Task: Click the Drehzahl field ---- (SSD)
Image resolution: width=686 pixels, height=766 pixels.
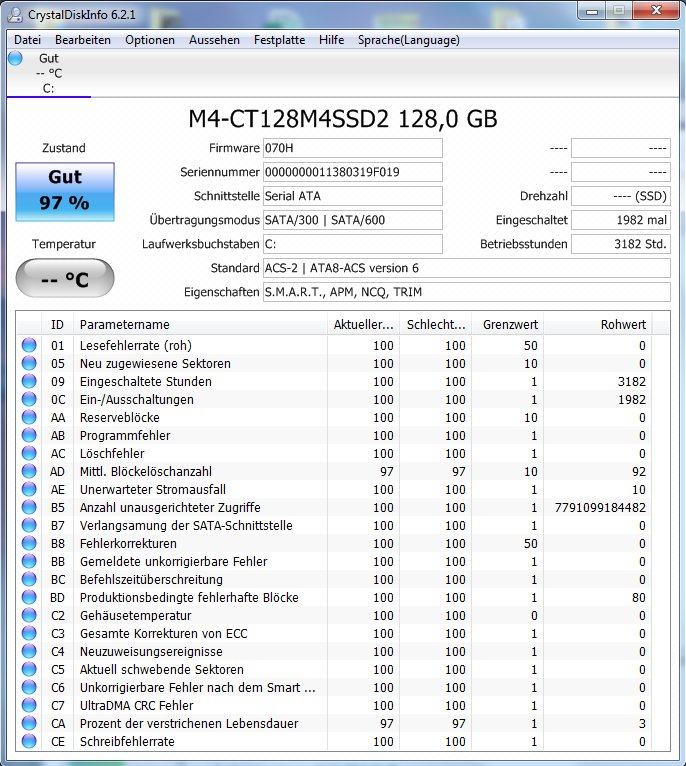Action: tap(621, 196)
